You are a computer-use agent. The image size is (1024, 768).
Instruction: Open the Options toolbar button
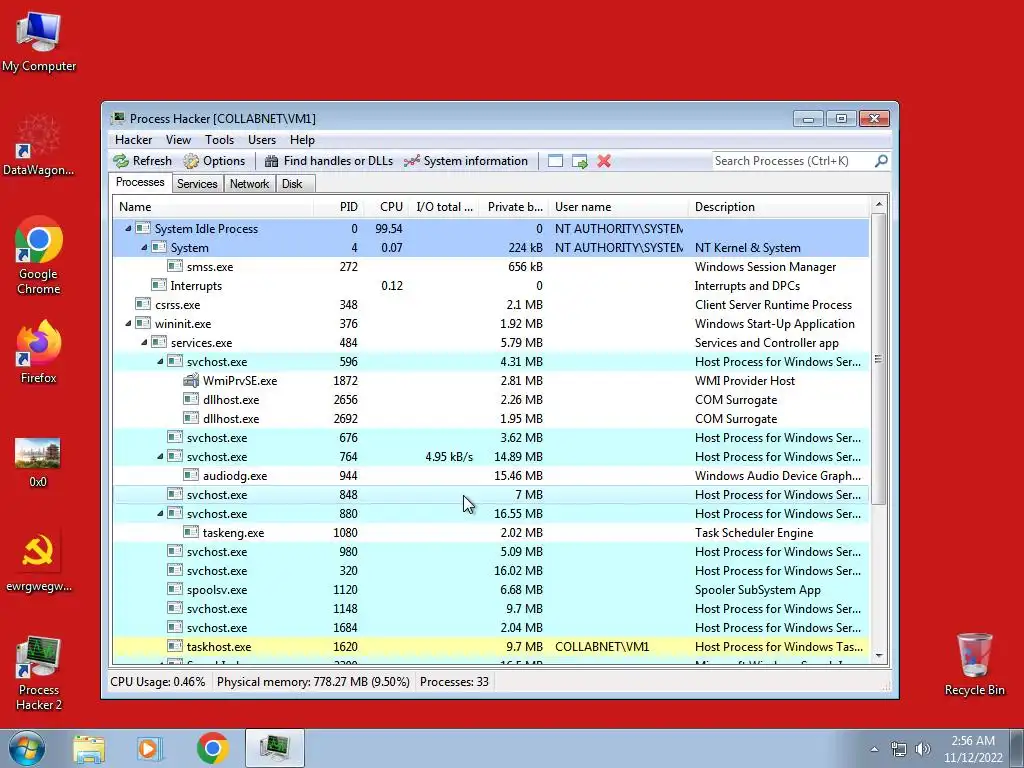(214, 161)
